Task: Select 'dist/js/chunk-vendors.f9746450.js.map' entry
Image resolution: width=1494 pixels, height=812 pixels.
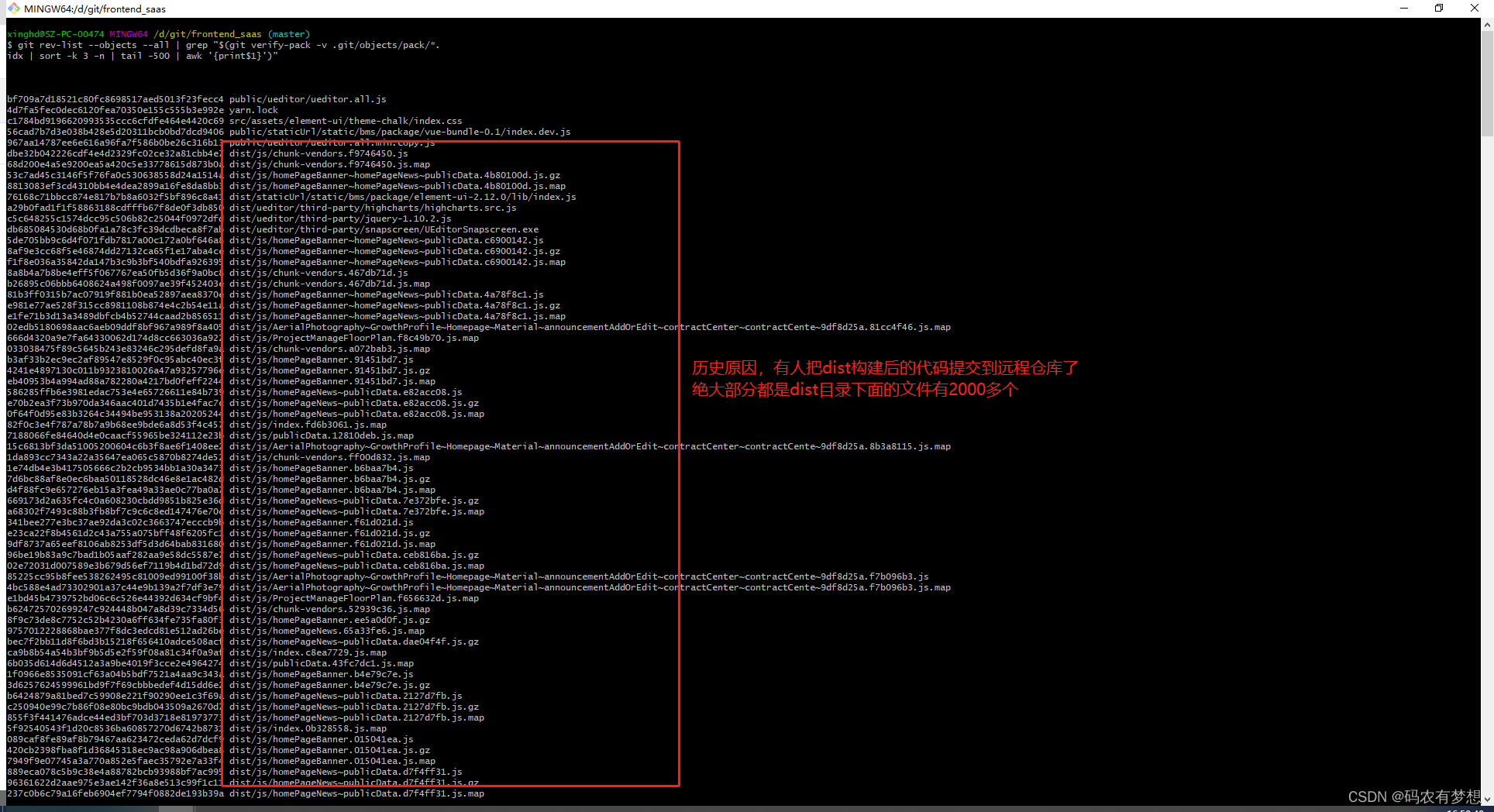Action: click(x=329, y=164)
